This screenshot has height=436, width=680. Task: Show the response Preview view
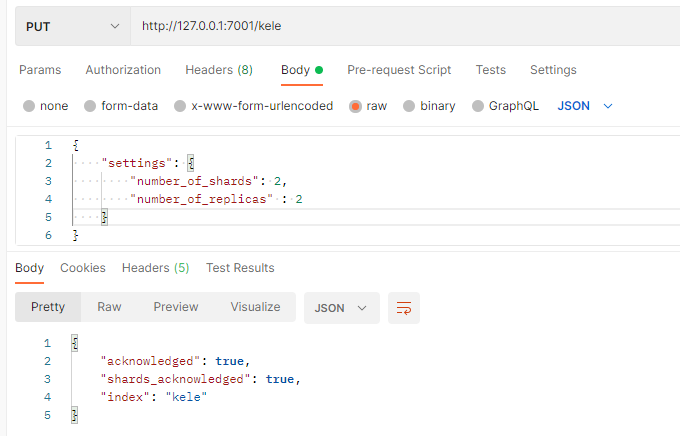[176, 307]
